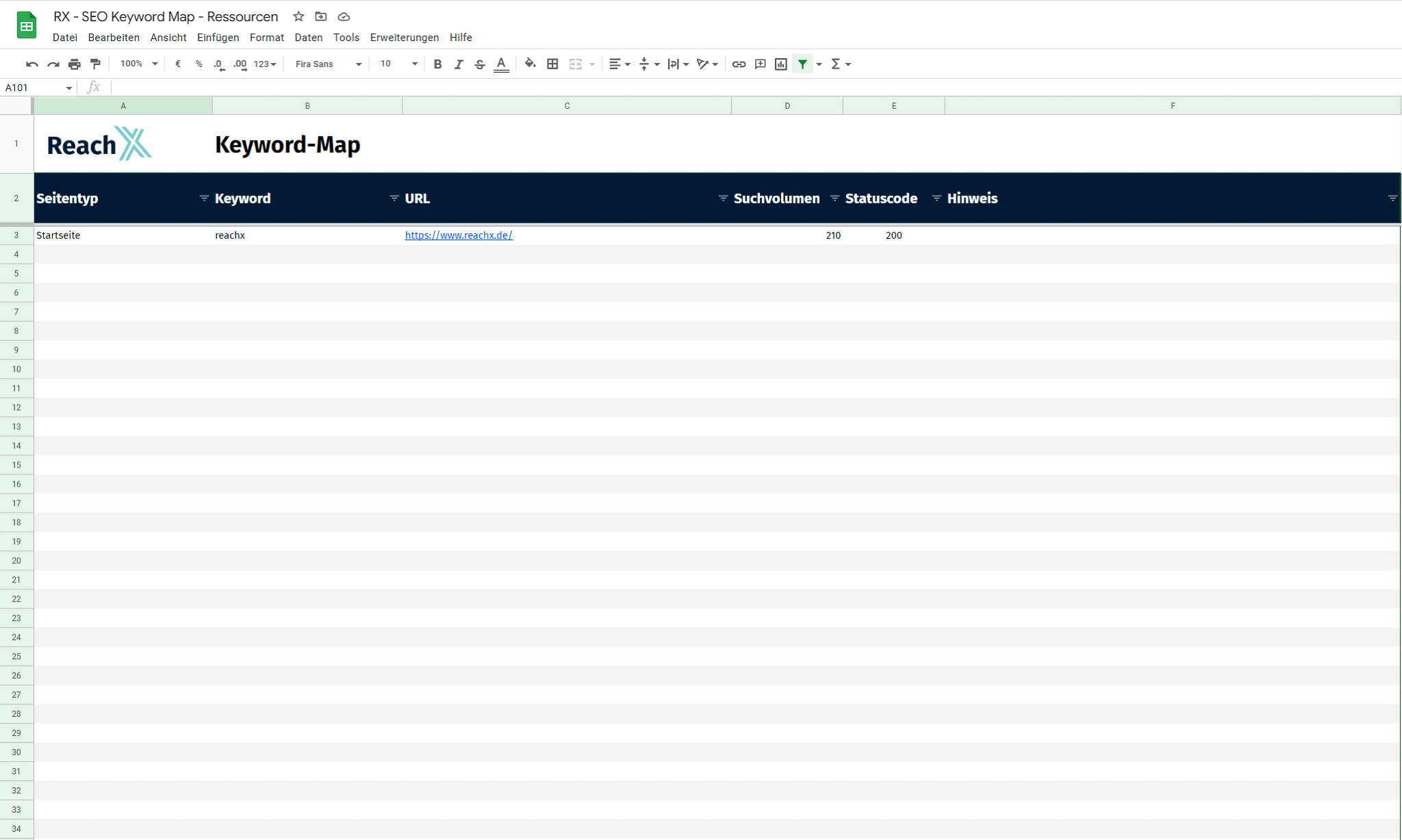
Task: Open the fill color paint bucket
Action: click(x=530, y=64)
